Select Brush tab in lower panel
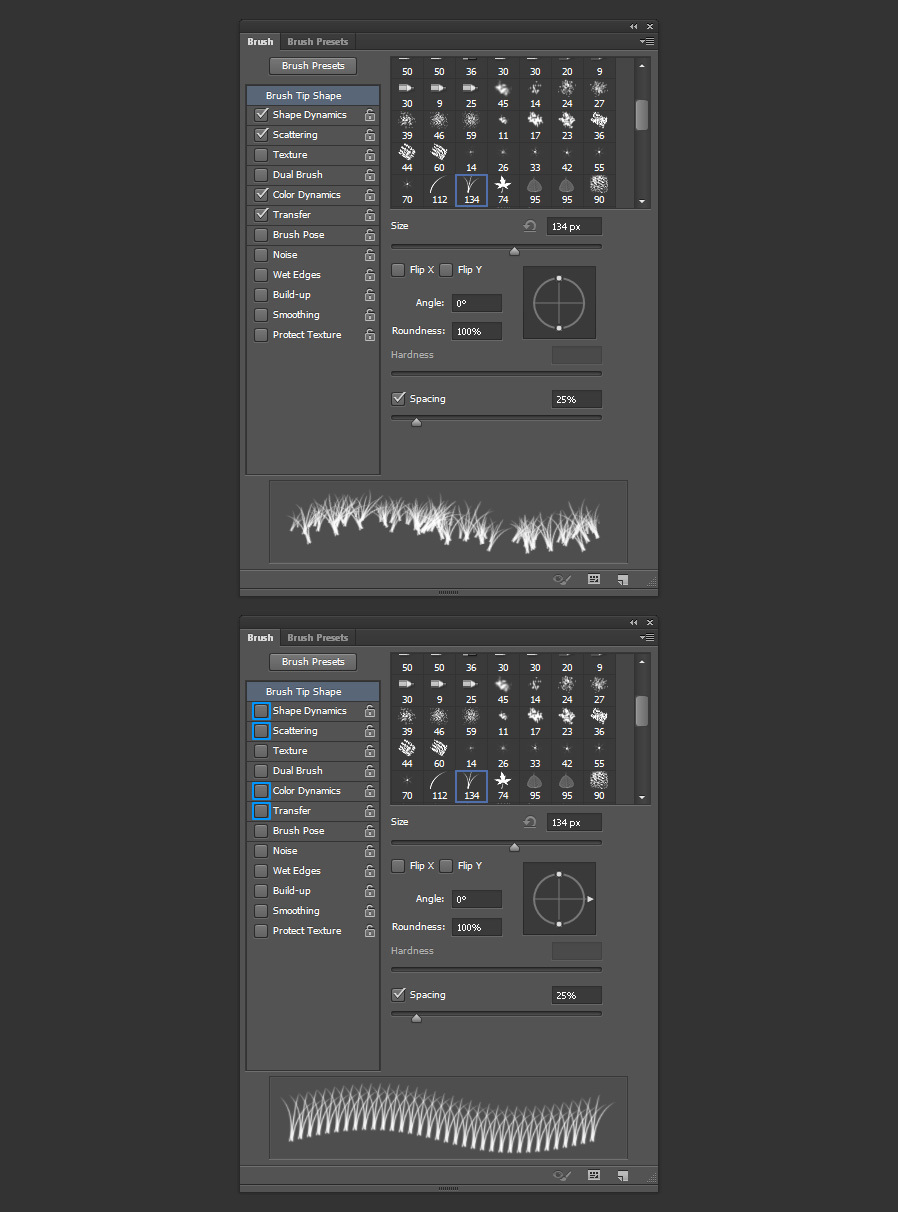The height and width of the screenshot is (1212, 898). click(x=260, y=638)
